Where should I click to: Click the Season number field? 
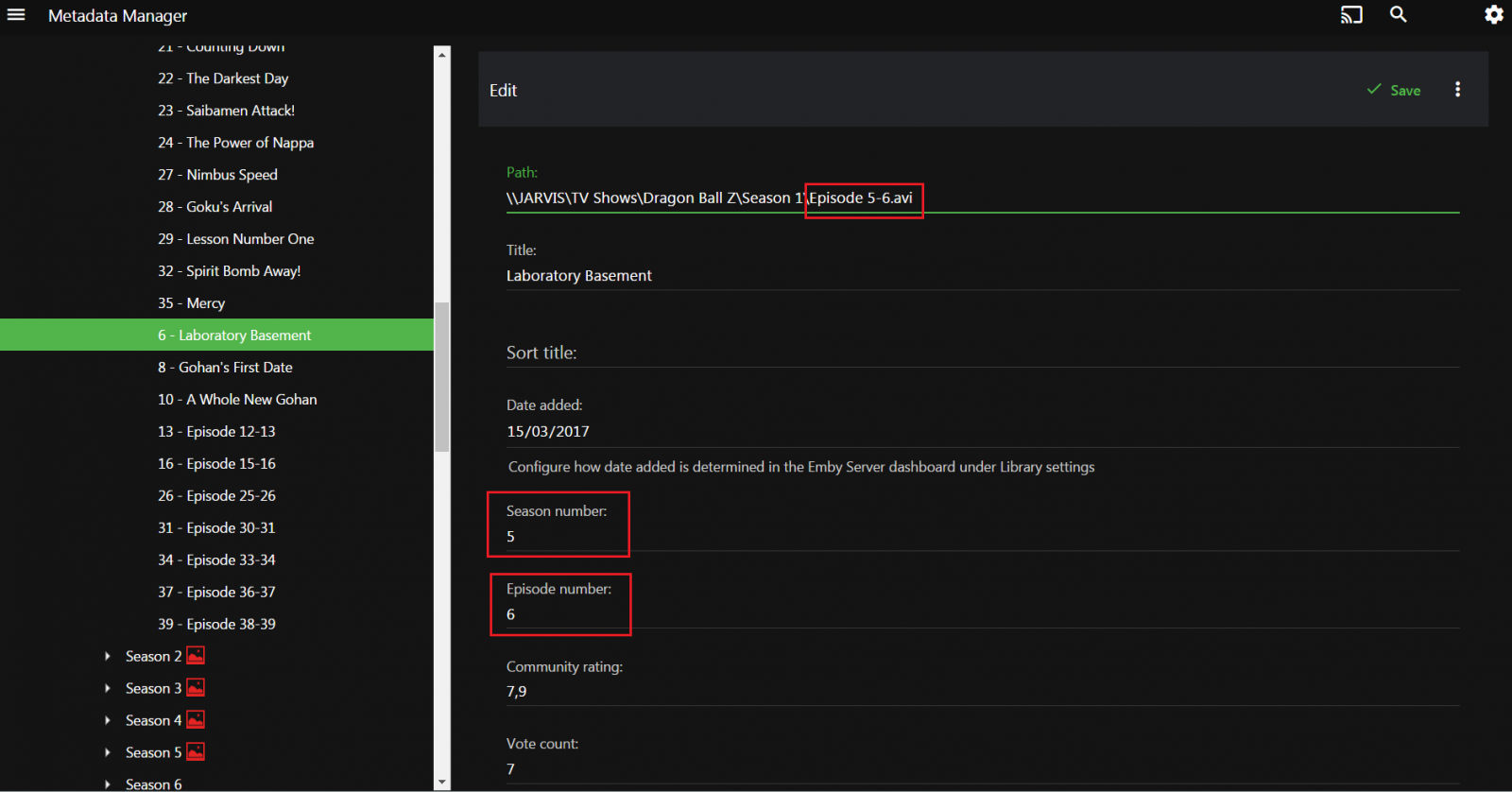click(983, 537)
